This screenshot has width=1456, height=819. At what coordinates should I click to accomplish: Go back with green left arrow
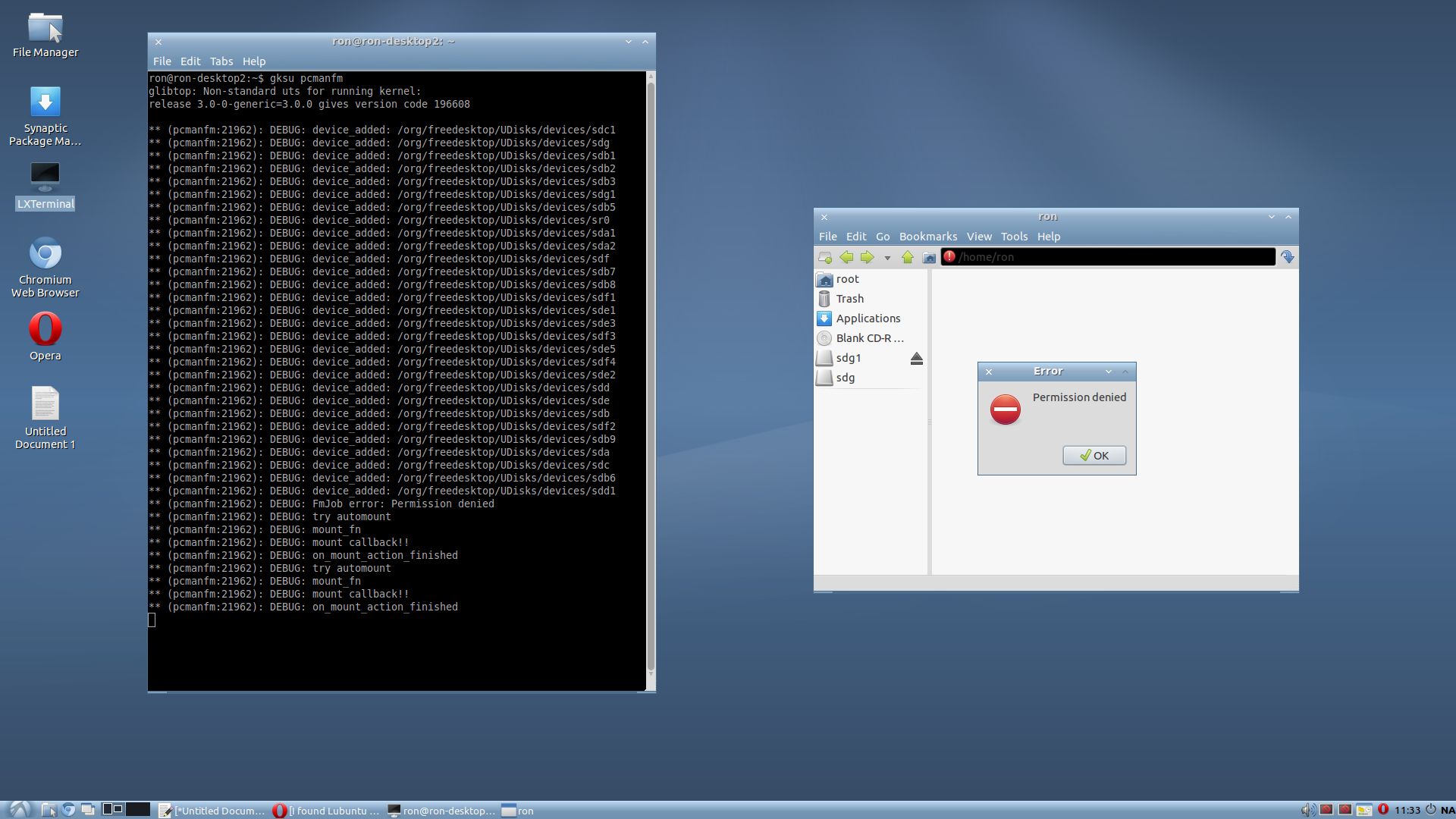pos(846,258)
